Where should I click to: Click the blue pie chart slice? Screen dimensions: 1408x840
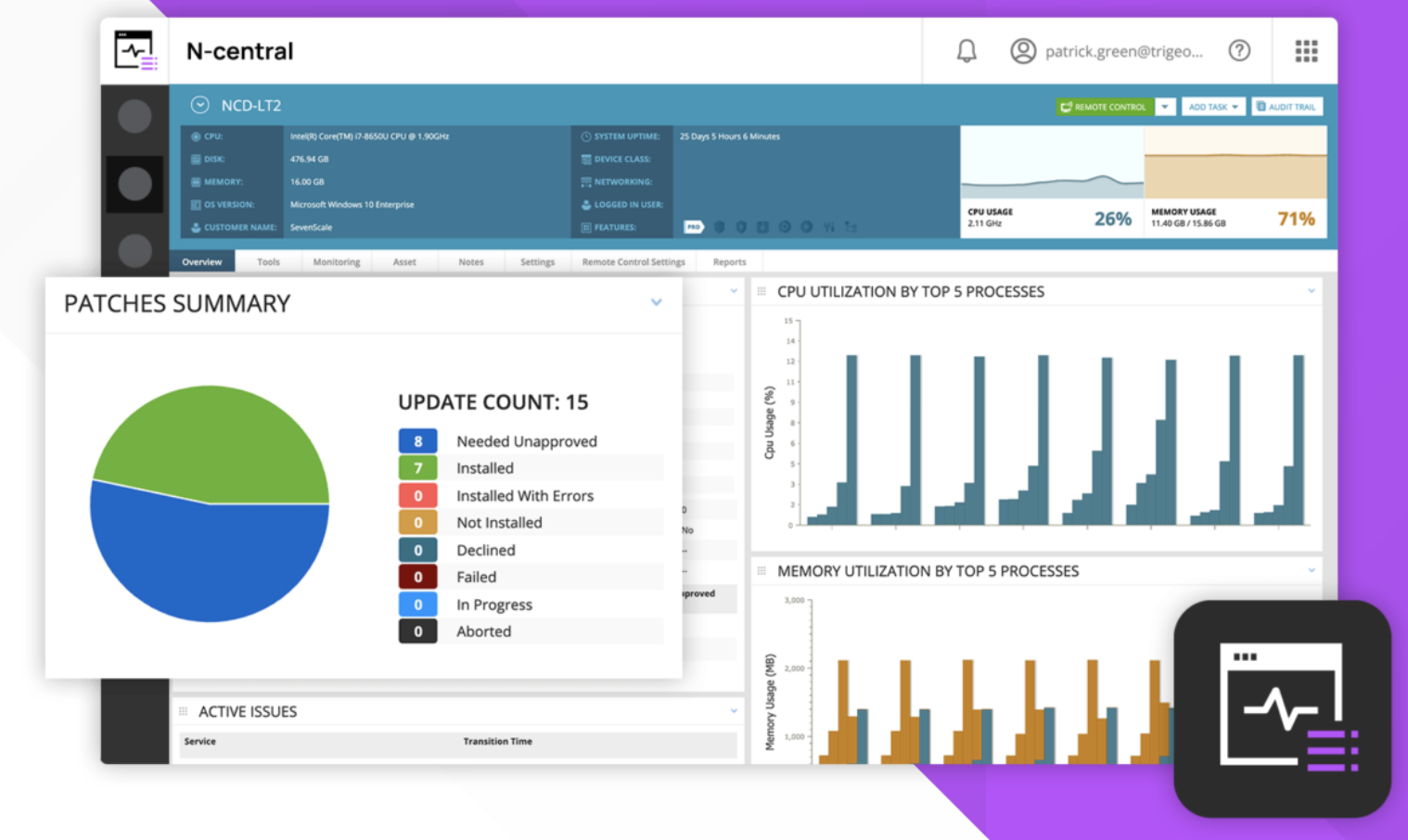point(209,561)
